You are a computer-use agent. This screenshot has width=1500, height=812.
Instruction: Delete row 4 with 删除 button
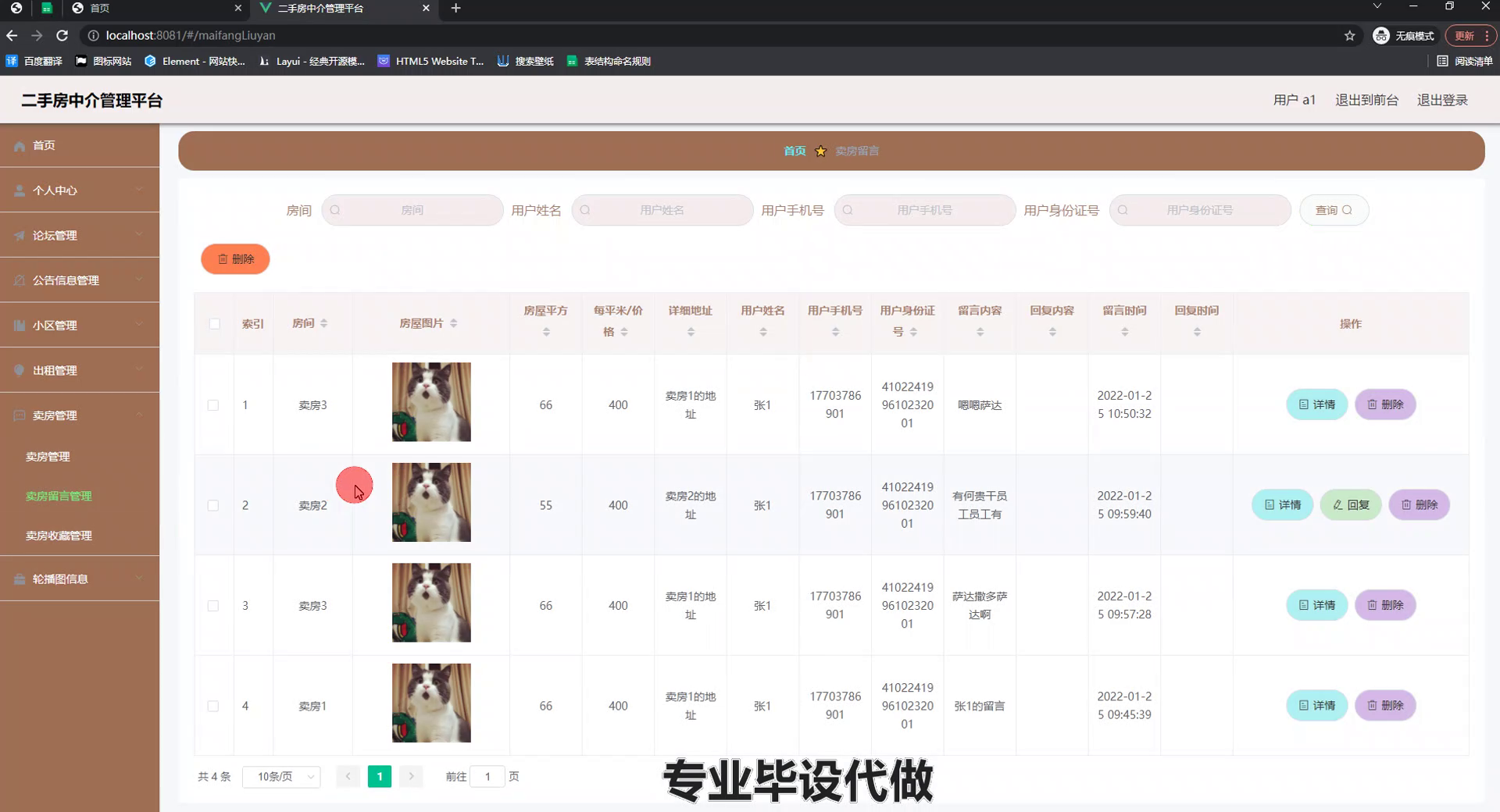click(1385, 706)
